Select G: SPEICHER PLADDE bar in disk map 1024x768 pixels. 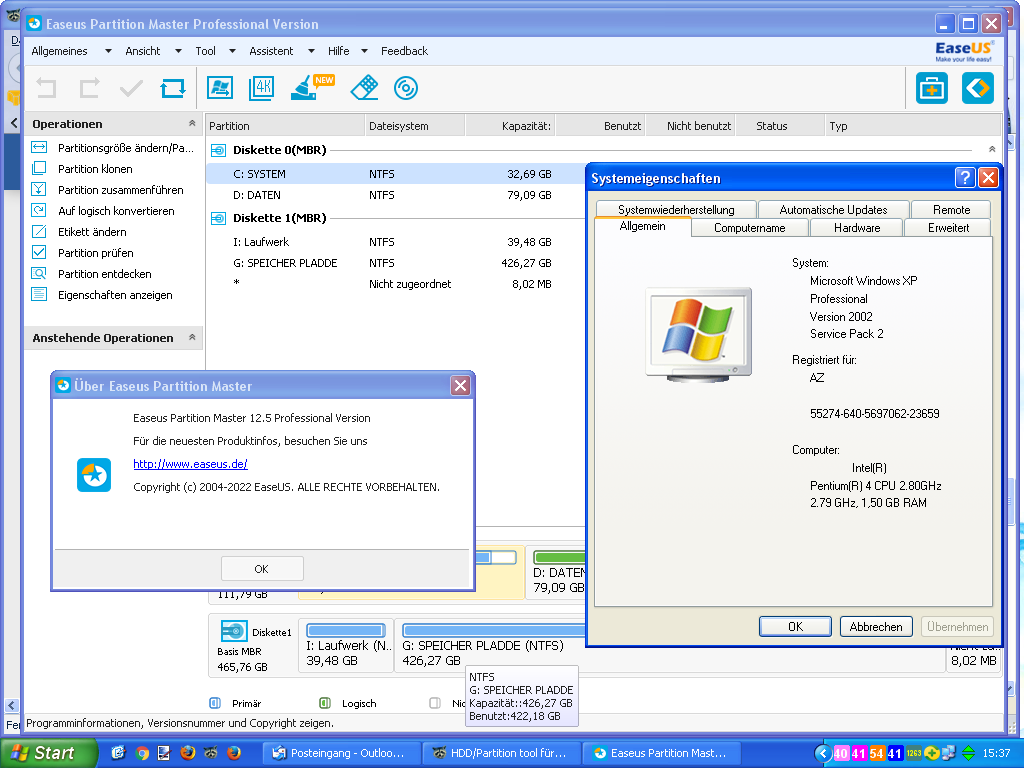494,630
